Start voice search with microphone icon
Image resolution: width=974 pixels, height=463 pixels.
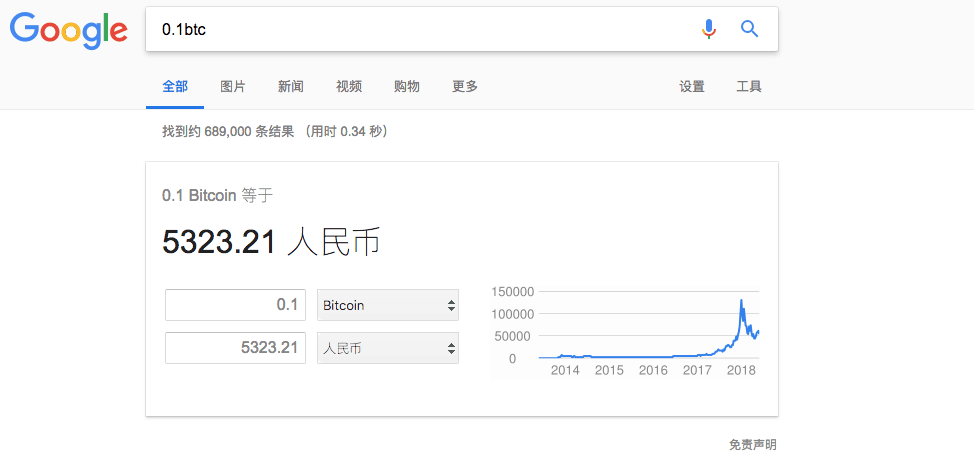tap(709, 29)
